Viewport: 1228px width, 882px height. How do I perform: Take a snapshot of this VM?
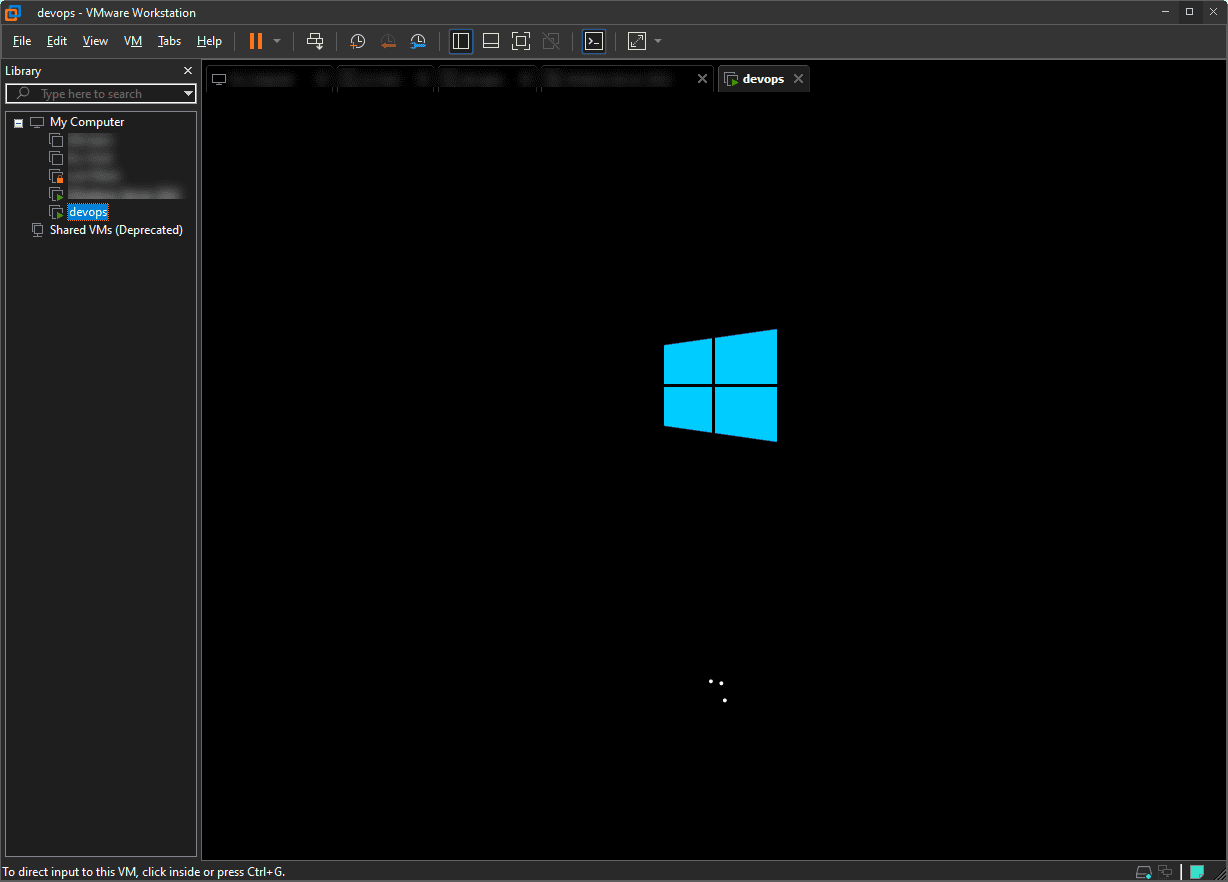point(357,41)
